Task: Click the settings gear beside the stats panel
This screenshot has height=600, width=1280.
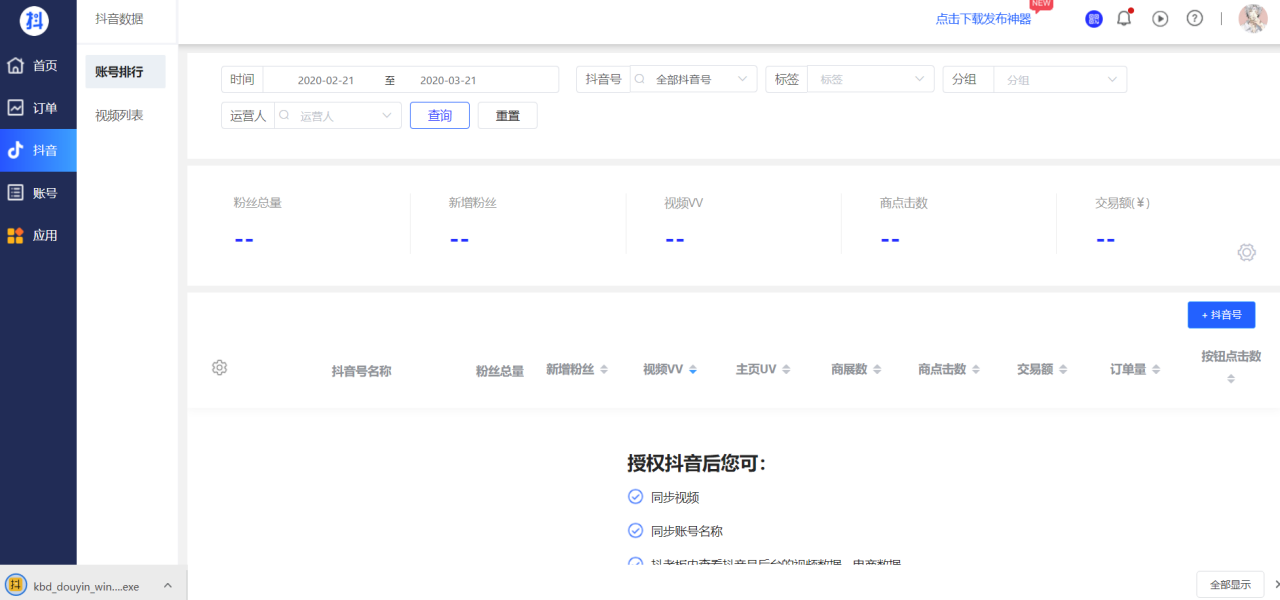Action: [x=1246, y=252]
